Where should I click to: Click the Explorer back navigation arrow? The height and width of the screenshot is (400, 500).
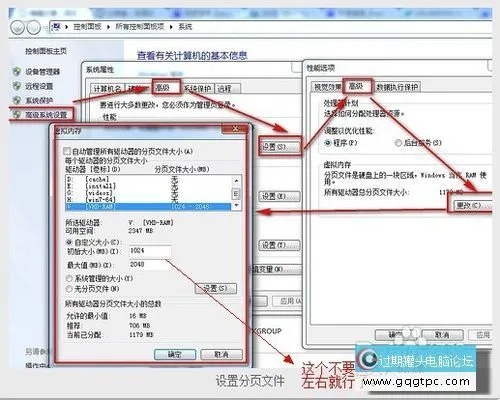17,27
